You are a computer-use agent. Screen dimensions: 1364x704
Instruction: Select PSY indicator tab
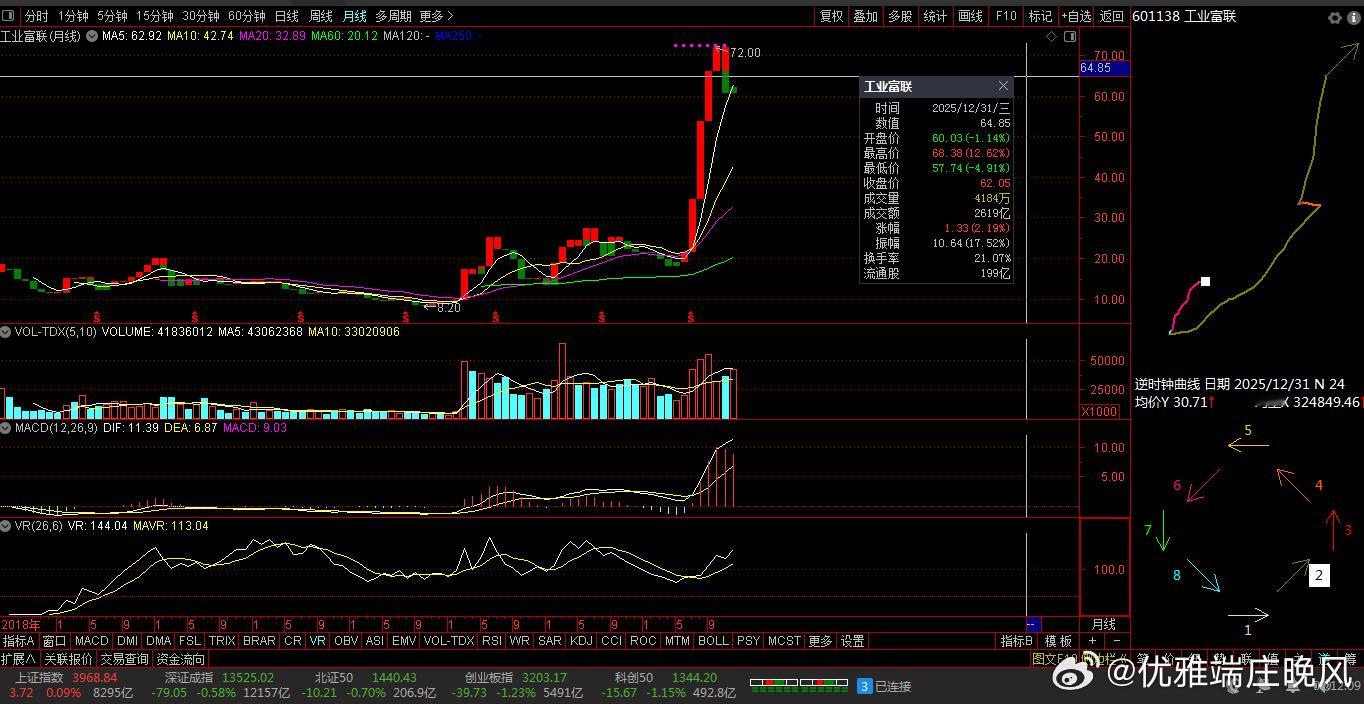click(x=748, y=641)
